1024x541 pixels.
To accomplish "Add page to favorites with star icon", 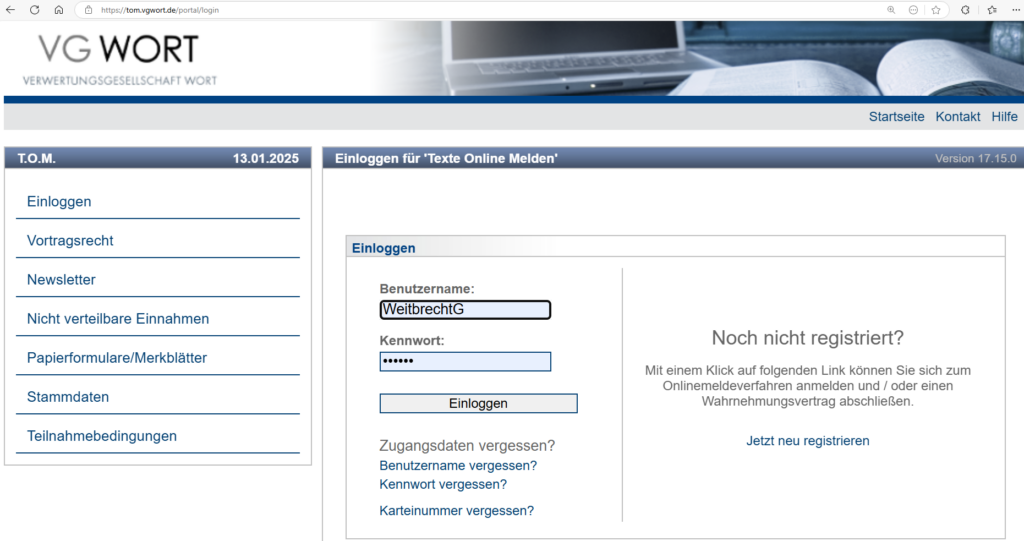I will point(936,9).
